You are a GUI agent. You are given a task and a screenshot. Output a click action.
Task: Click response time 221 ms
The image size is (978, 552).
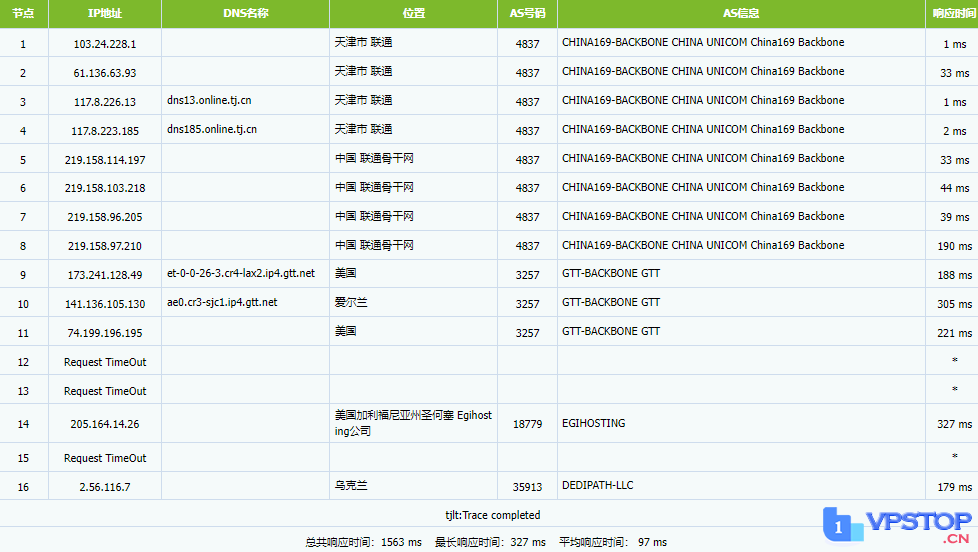pyautogui.click(x=954, y=334)
